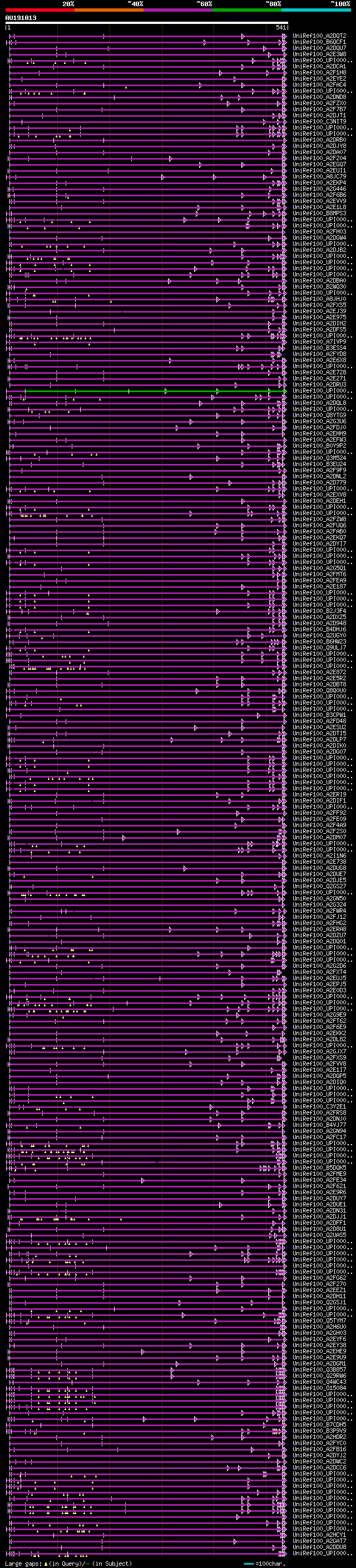Screen dimensions: 356x1568
Task: Select hit UniRef100_A2DQT2
Action: point(319,36)
